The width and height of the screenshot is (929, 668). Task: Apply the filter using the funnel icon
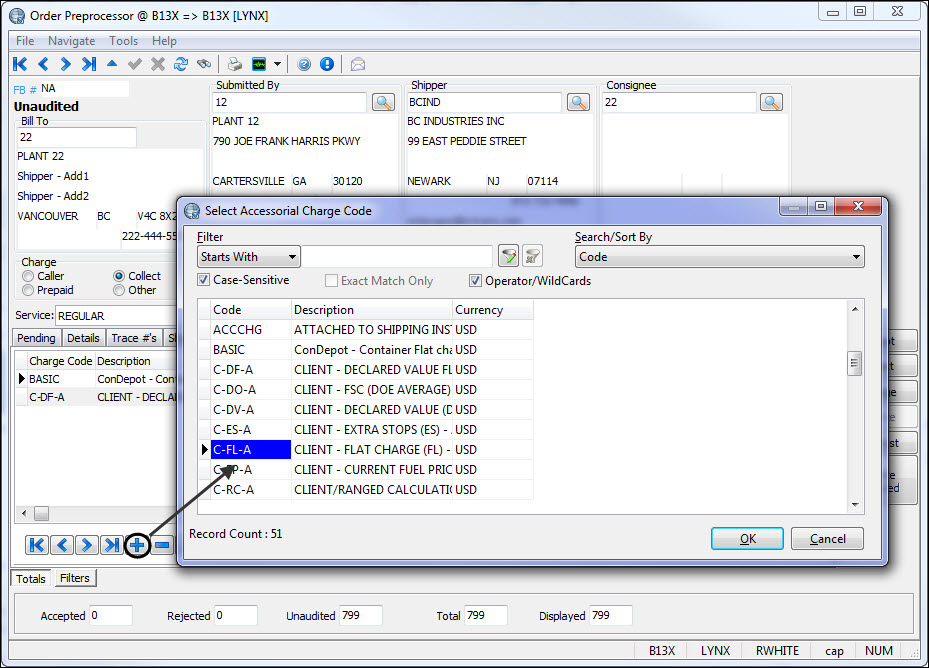(x=508, y=256)
